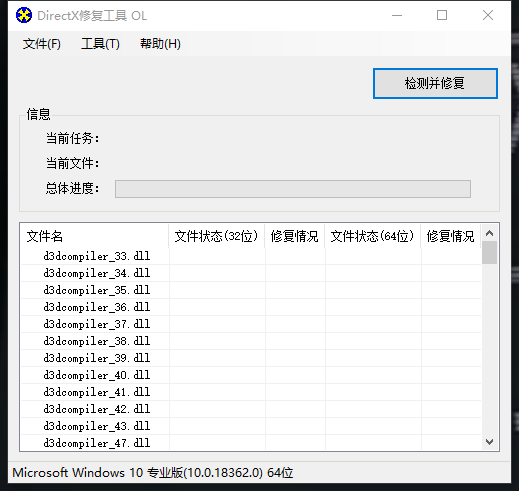
Task: Click the 文件状态(32位) column header
Action: point(217,236)
